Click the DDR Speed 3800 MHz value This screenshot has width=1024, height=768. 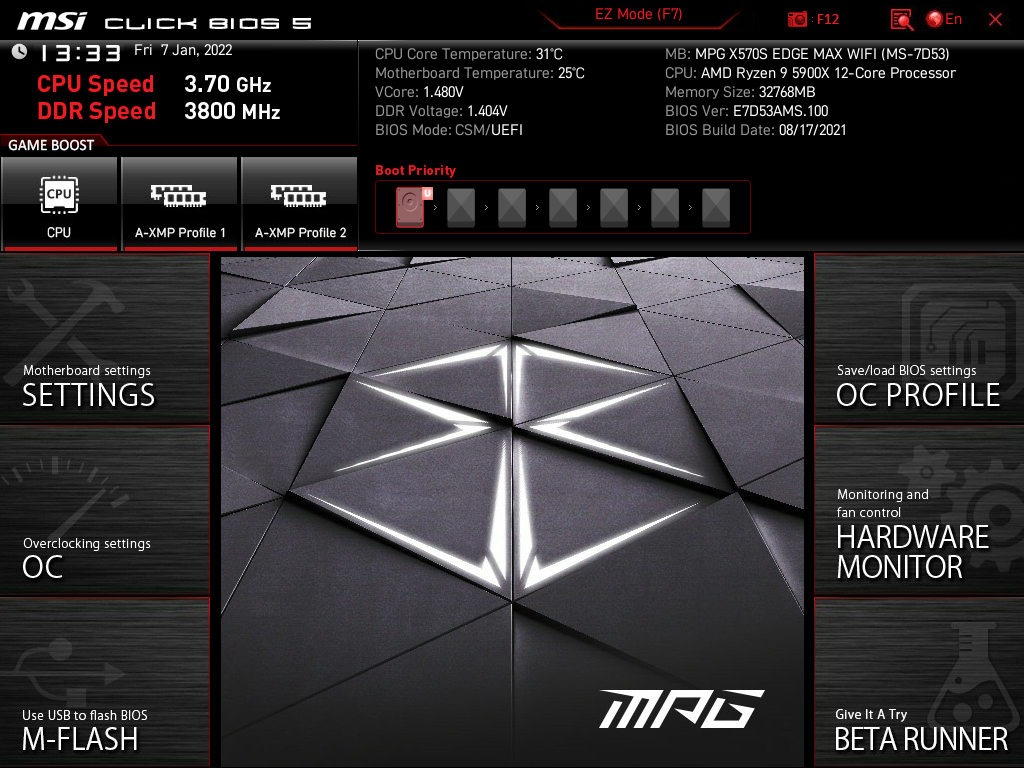pyautogui.click(x=232, y=111)
